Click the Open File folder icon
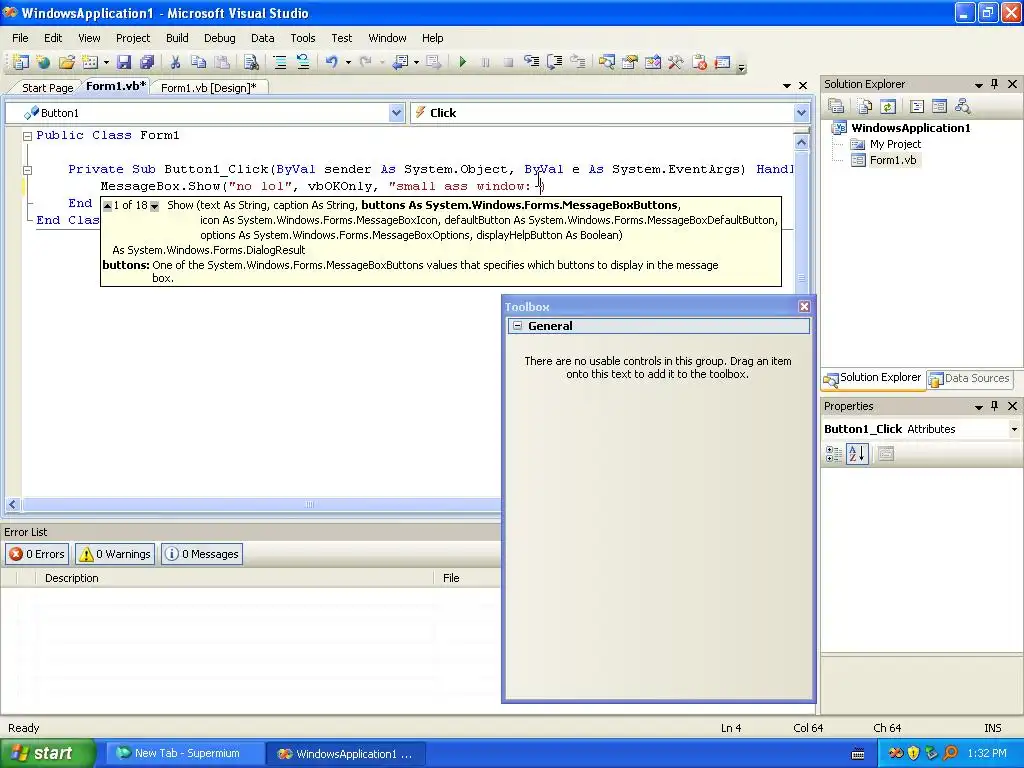1024x768 pixels. click(66, 62)
